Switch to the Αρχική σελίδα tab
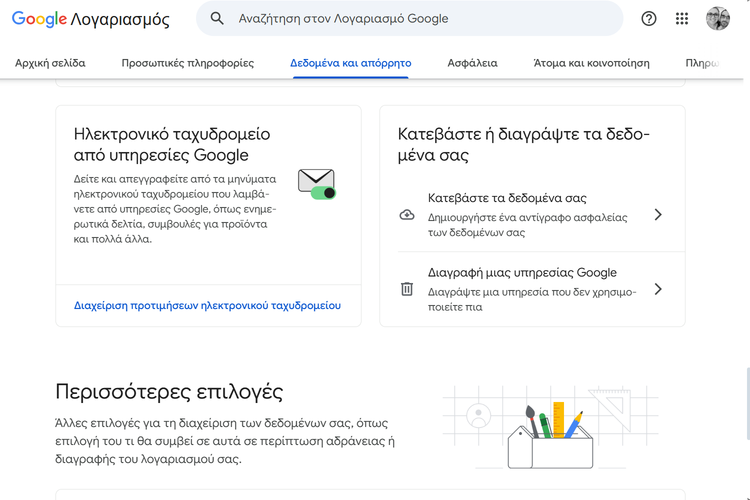Viewport: 750px width, 500px height. (50, 63)
